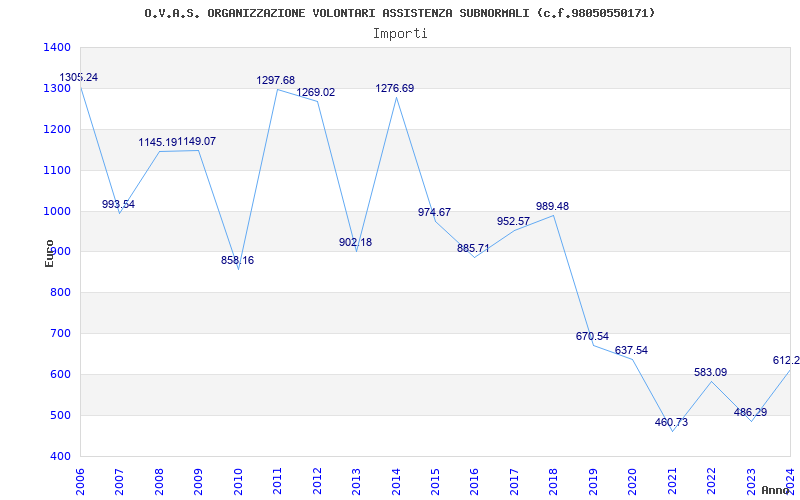This screenshot has width=800, height=500.
Task: Select year 2021 on the horizontal axis
Action: pos(672,480)
